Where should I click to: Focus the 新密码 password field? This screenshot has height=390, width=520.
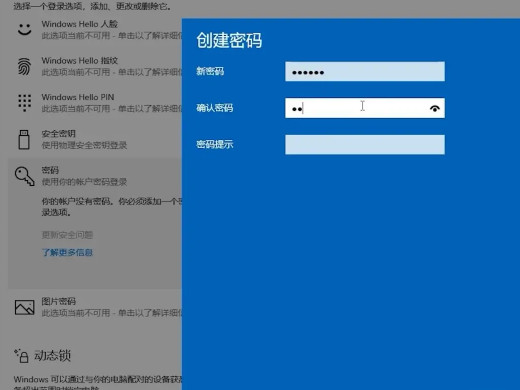click(365, 71)
